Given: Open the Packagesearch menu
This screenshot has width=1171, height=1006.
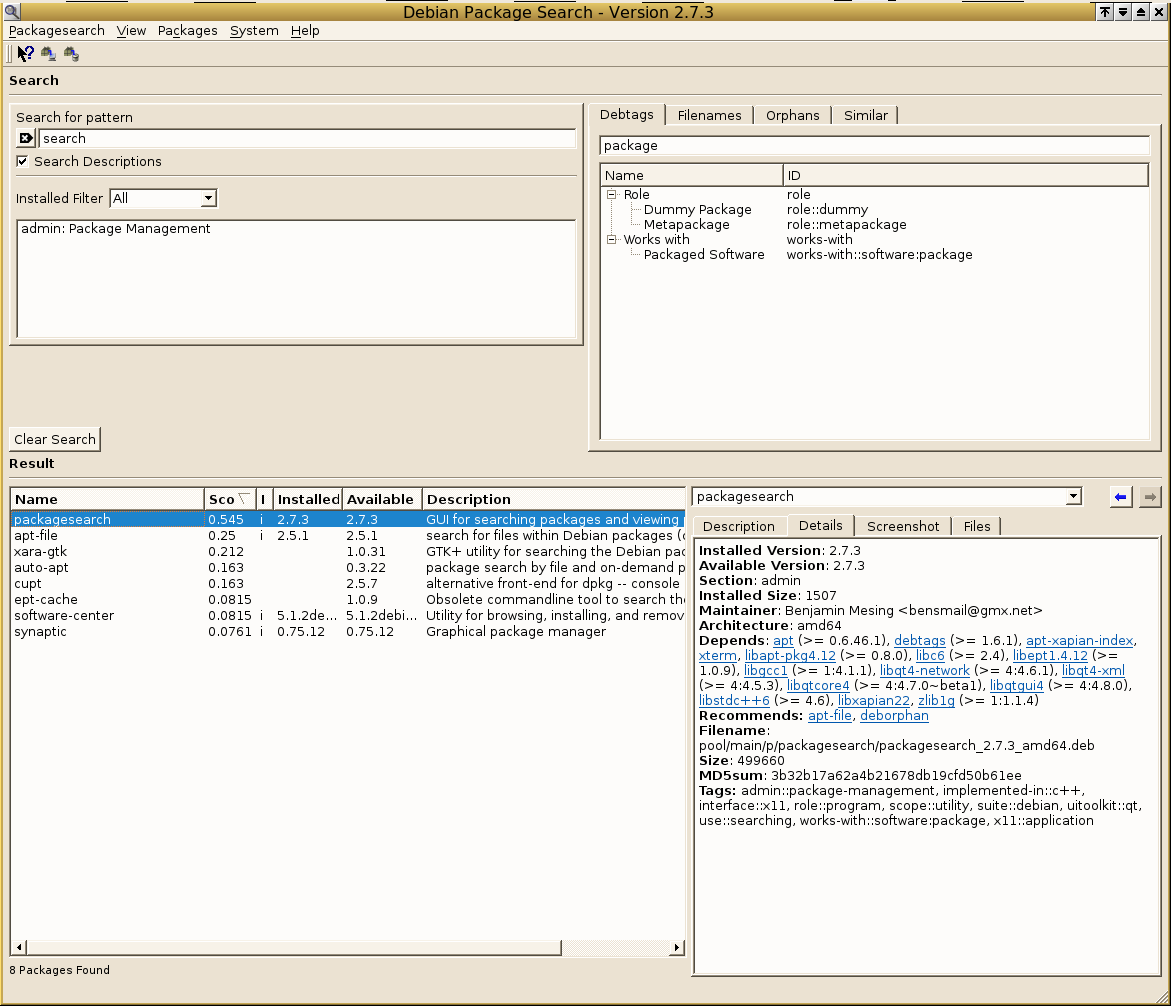Looking at the screenshot, I should coord(57,31).
